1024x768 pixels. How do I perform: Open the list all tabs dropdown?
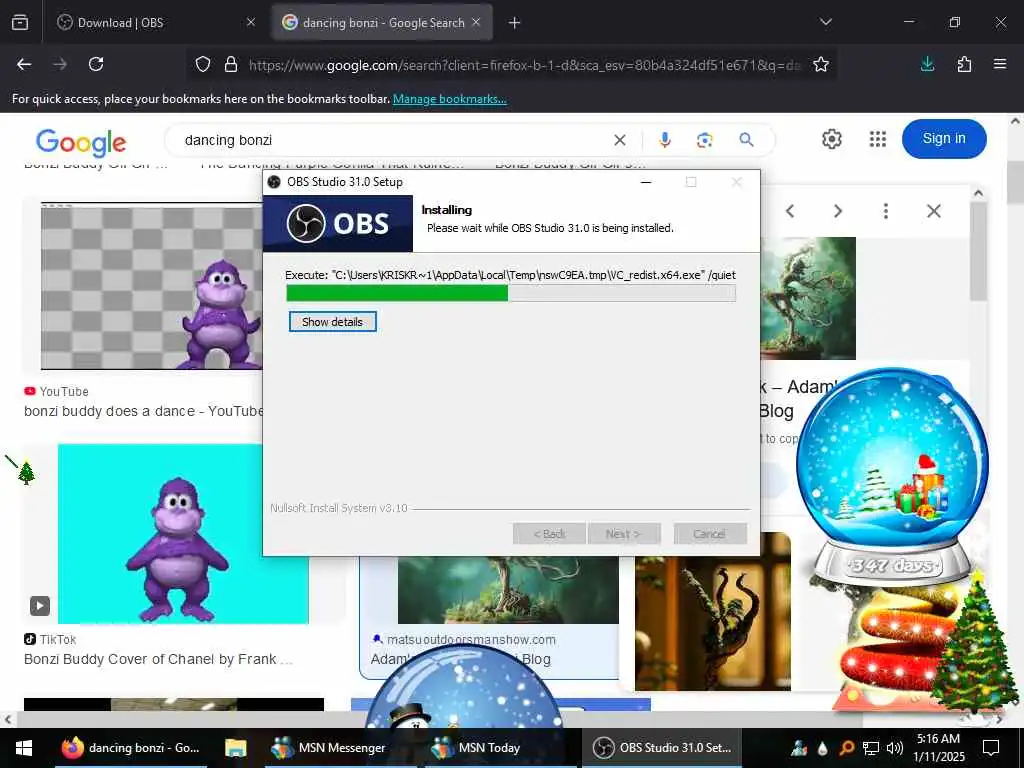[825, 22]
